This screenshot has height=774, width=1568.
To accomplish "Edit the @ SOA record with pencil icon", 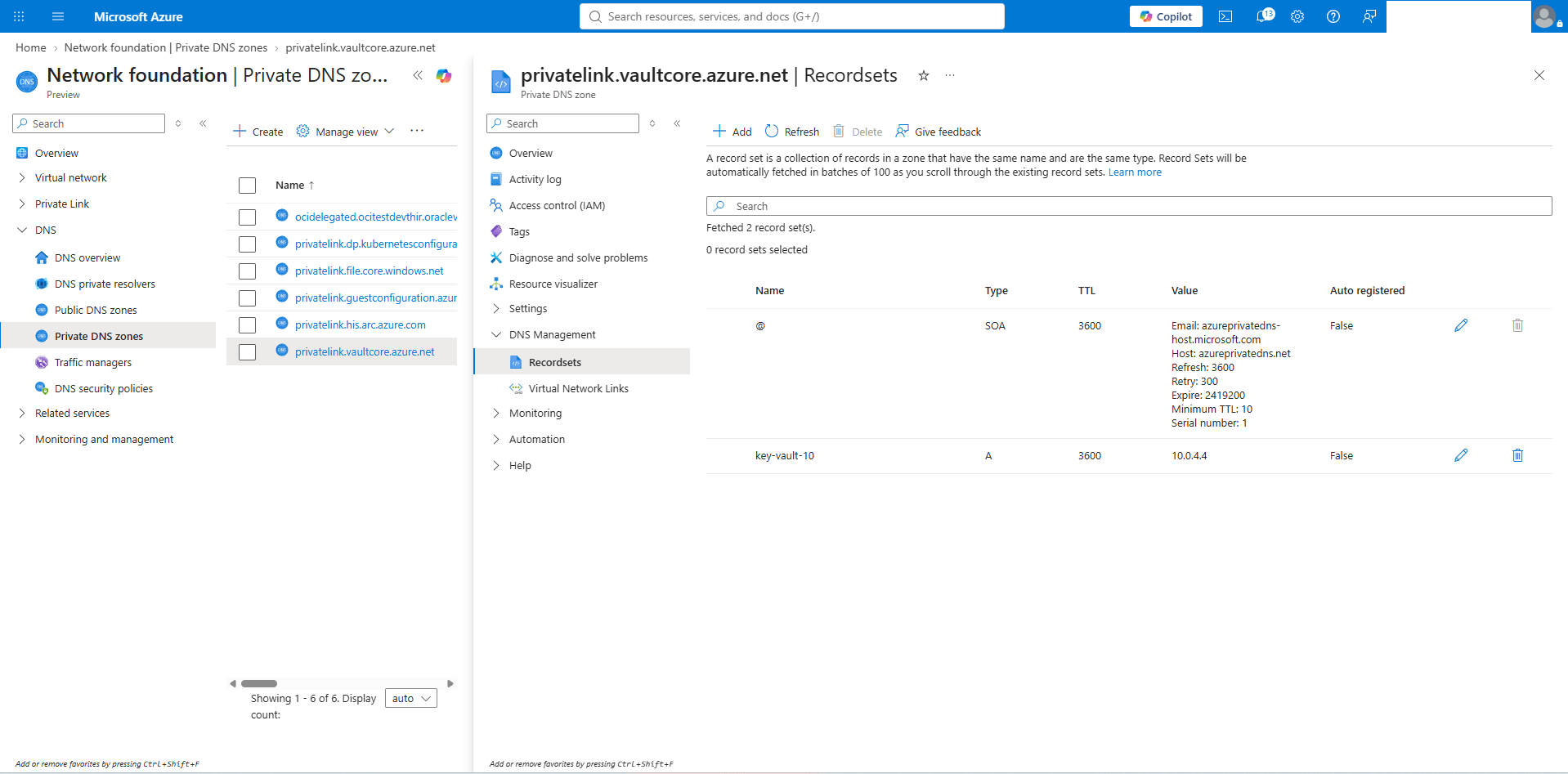I will 1461,325.
